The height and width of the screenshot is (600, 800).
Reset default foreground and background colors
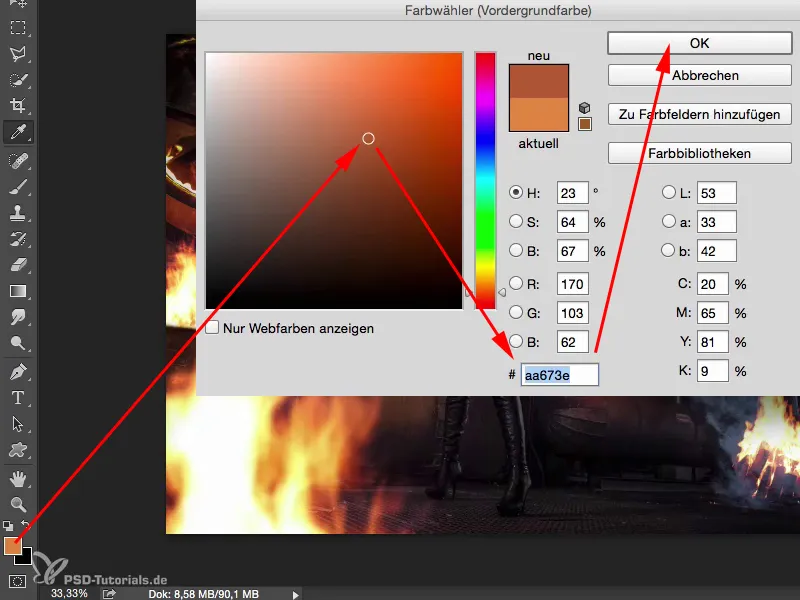[8, 525]
